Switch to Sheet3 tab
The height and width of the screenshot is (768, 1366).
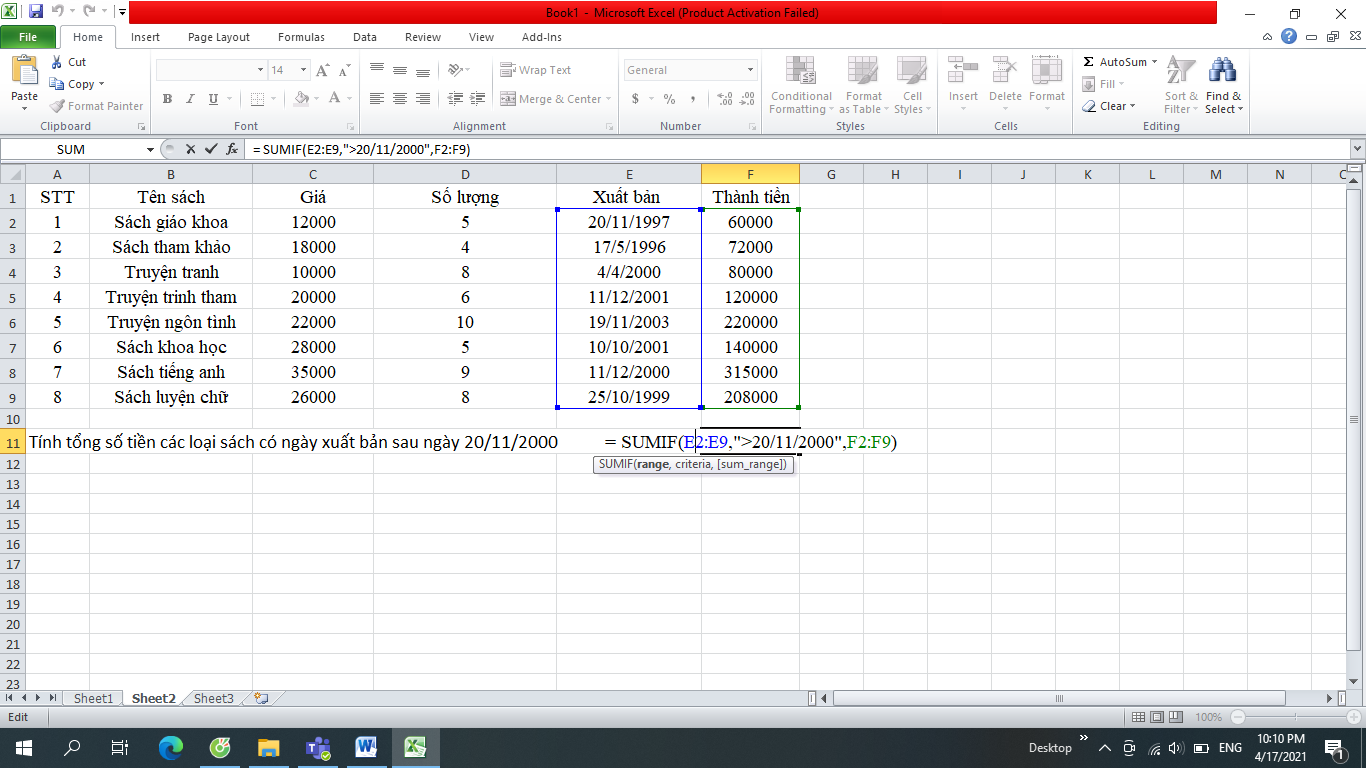pos(214,698)
